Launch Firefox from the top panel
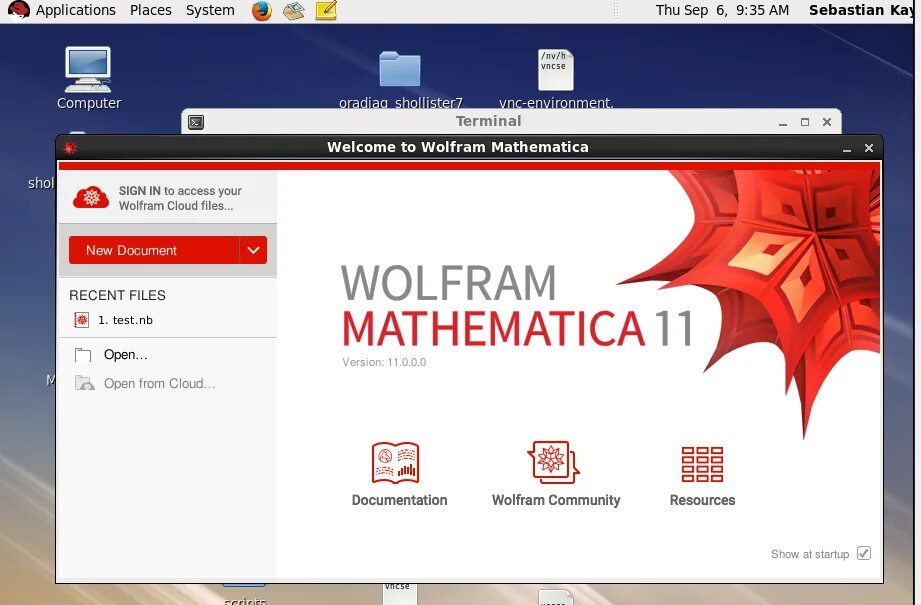 [261, 11]
